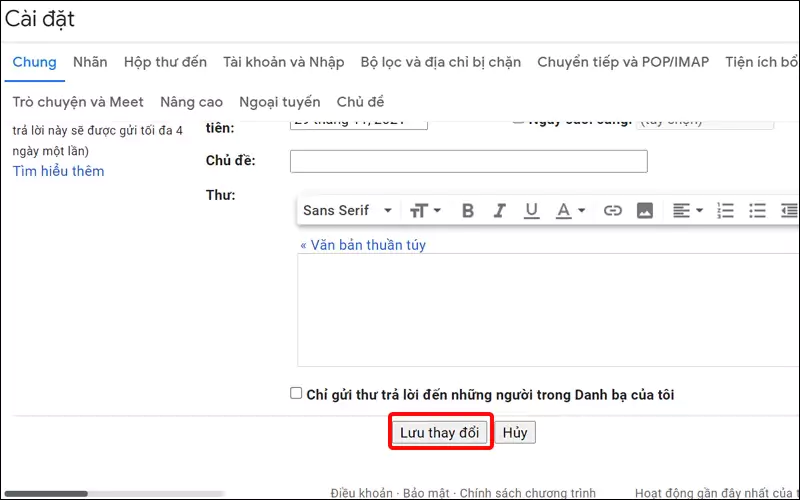Open the Sans Serif font dropdown
800x500 pixels.
pos(347,210)
